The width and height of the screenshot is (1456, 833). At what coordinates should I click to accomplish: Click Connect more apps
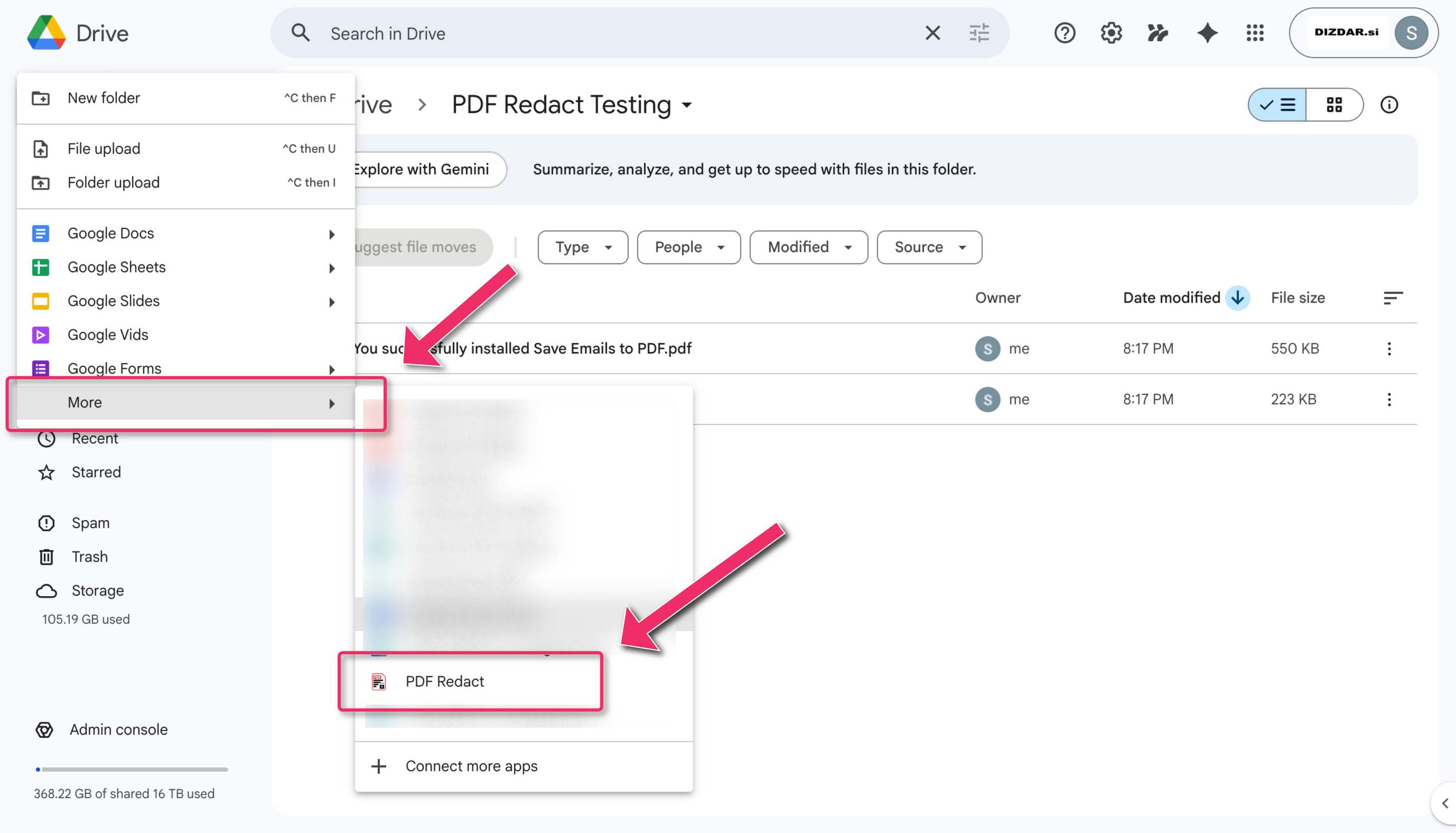471,766
